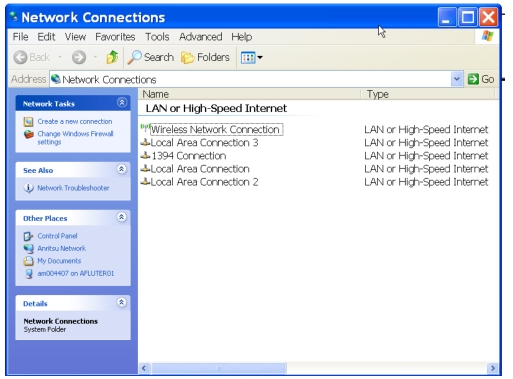Click Create a new connection link
The height and width of the screenshot is (379, 513).
click(x=75, y=122)
